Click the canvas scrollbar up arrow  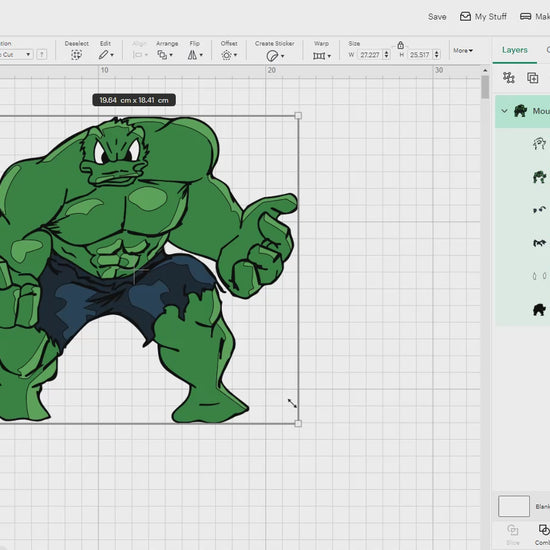click(485, 71)
